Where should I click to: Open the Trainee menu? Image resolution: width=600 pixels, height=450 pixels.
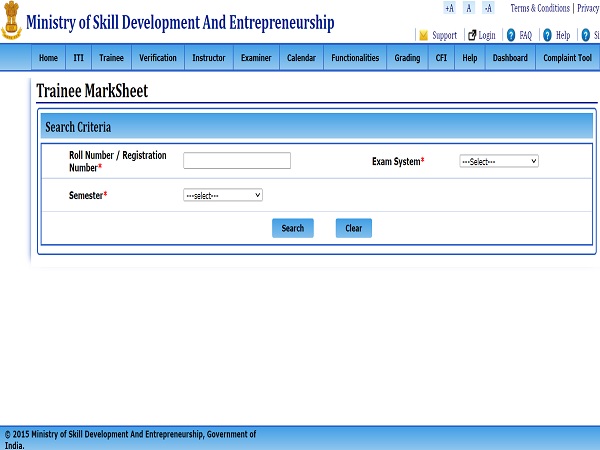[x=111, y=58]
